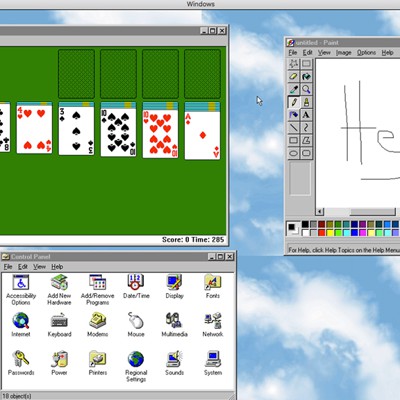
Task: Select the four of hearts card
Action: click(x=34, y=129)
